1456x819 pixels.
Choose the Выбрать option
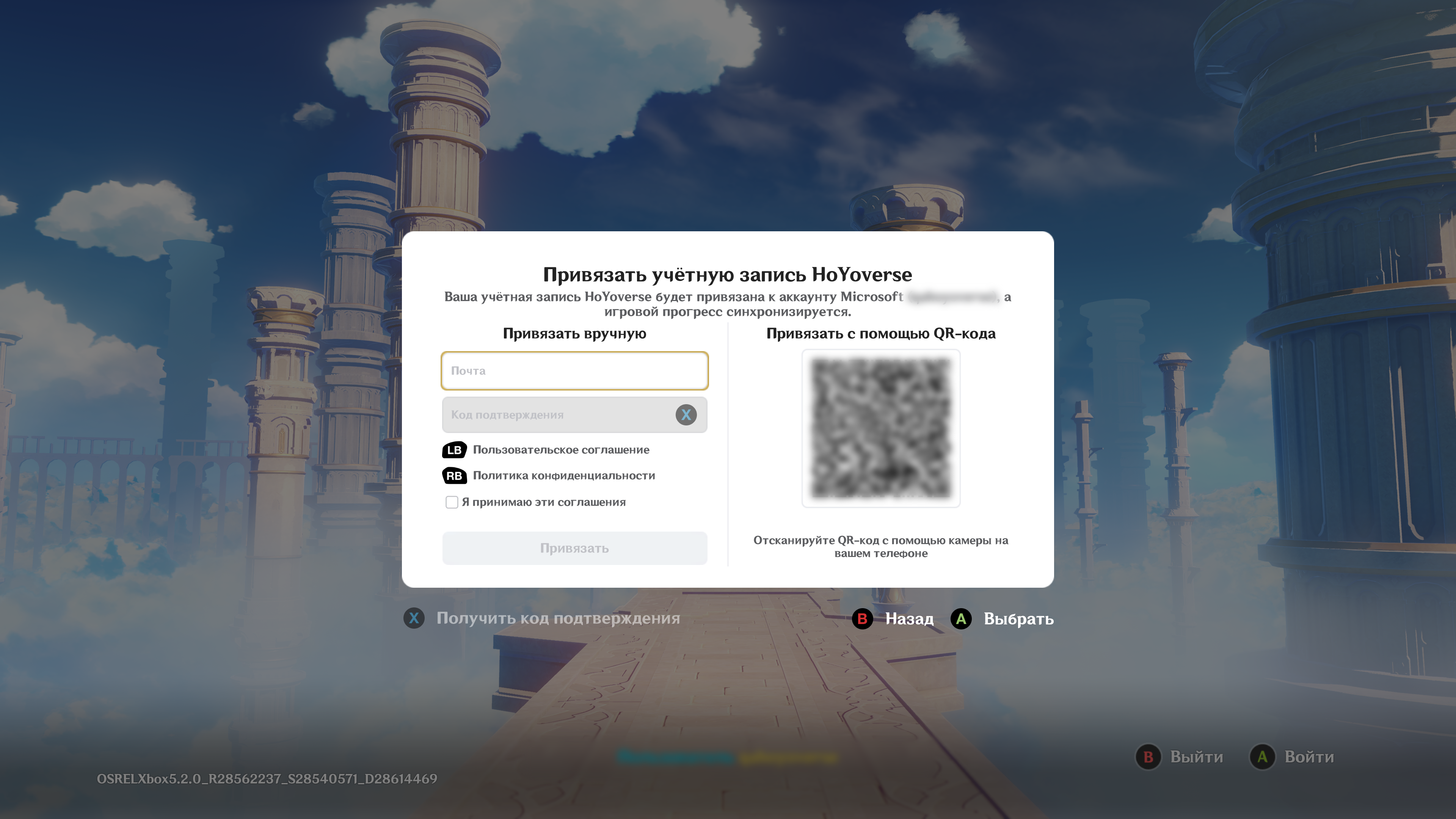(x=1018, y=619)
